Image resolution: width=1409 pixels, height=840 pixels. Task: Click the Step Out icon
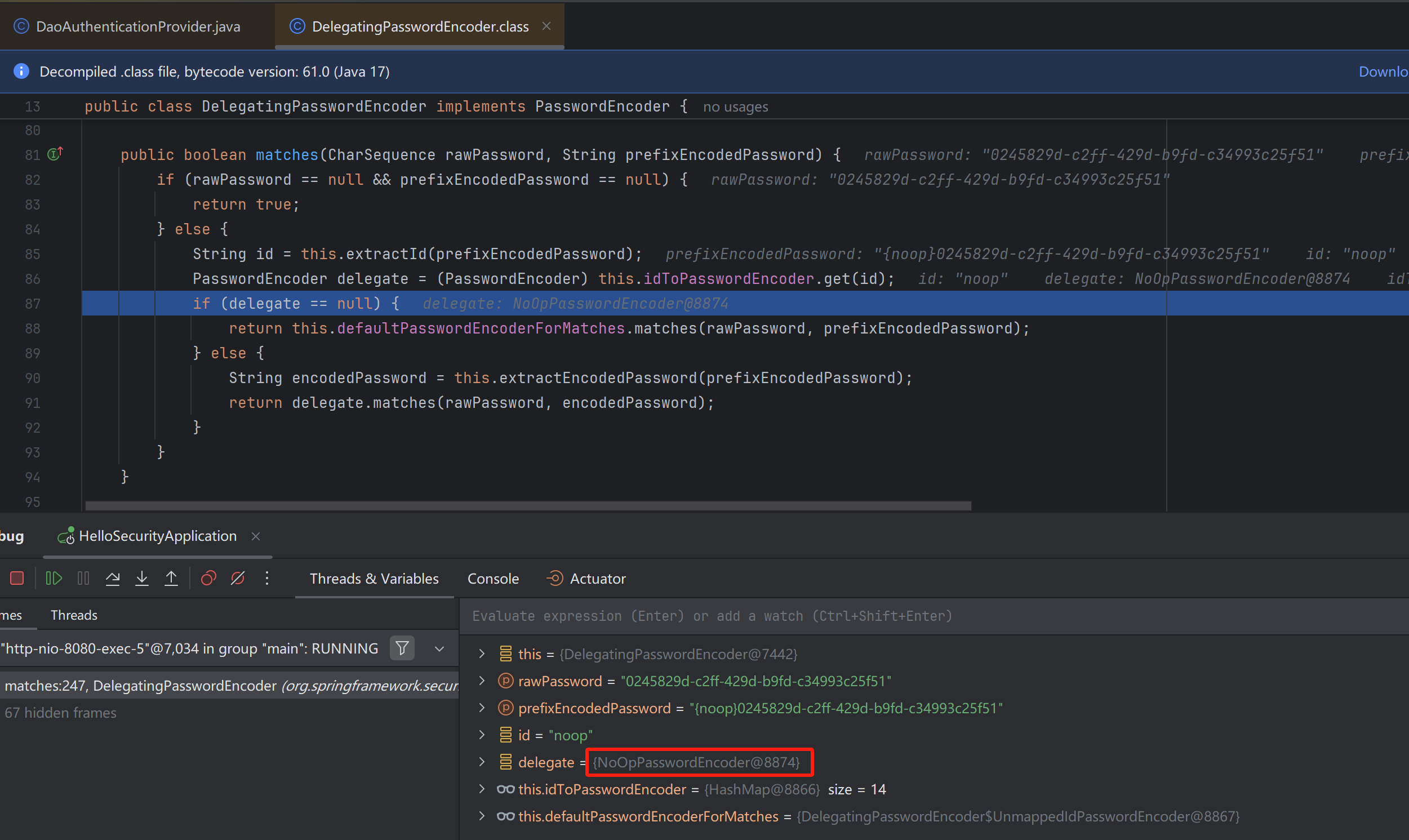[171, 578]
